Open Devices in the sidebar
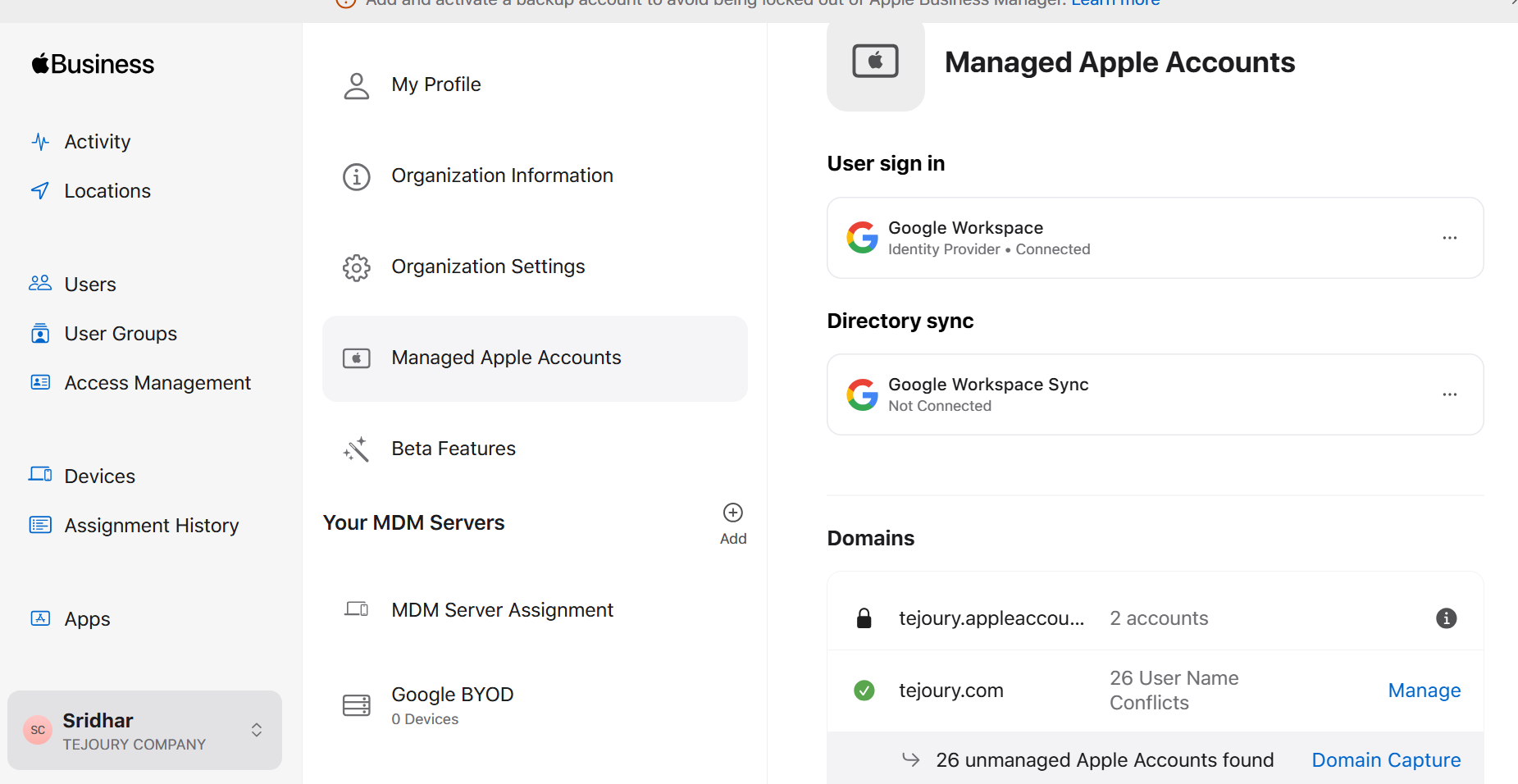 point(99,476)
